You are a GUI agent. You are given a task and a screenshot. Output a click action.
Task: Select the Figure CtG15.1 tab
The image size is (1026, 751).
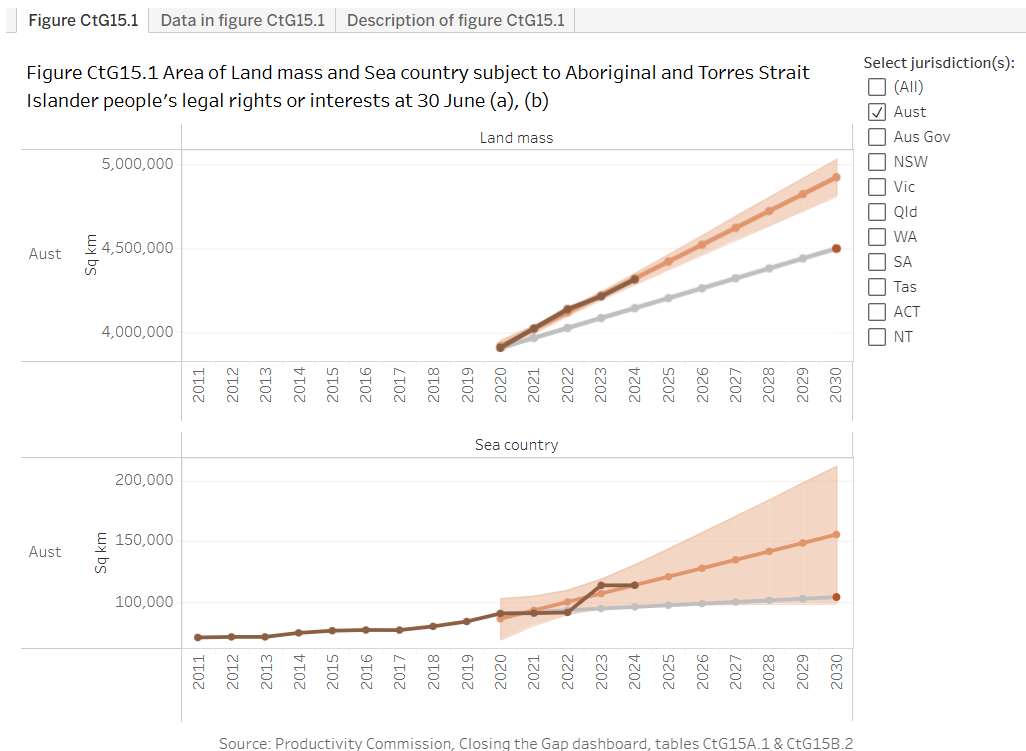click(x=83, y=20)
